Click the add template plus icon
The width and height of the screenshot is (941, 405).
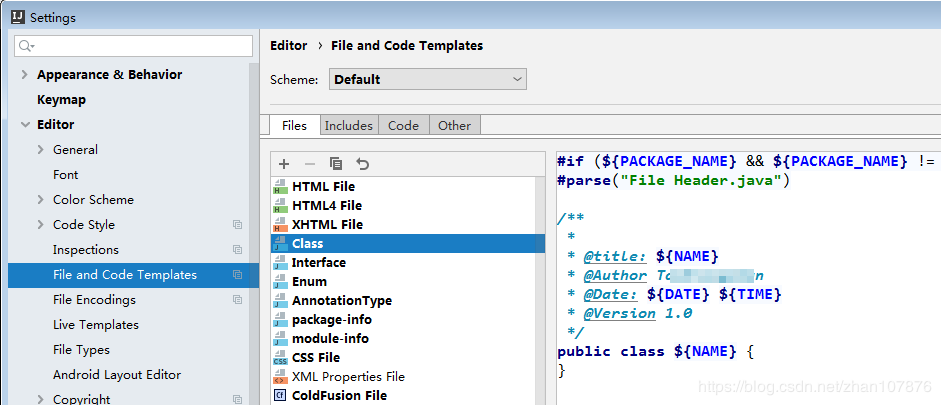tap(284, 164)
